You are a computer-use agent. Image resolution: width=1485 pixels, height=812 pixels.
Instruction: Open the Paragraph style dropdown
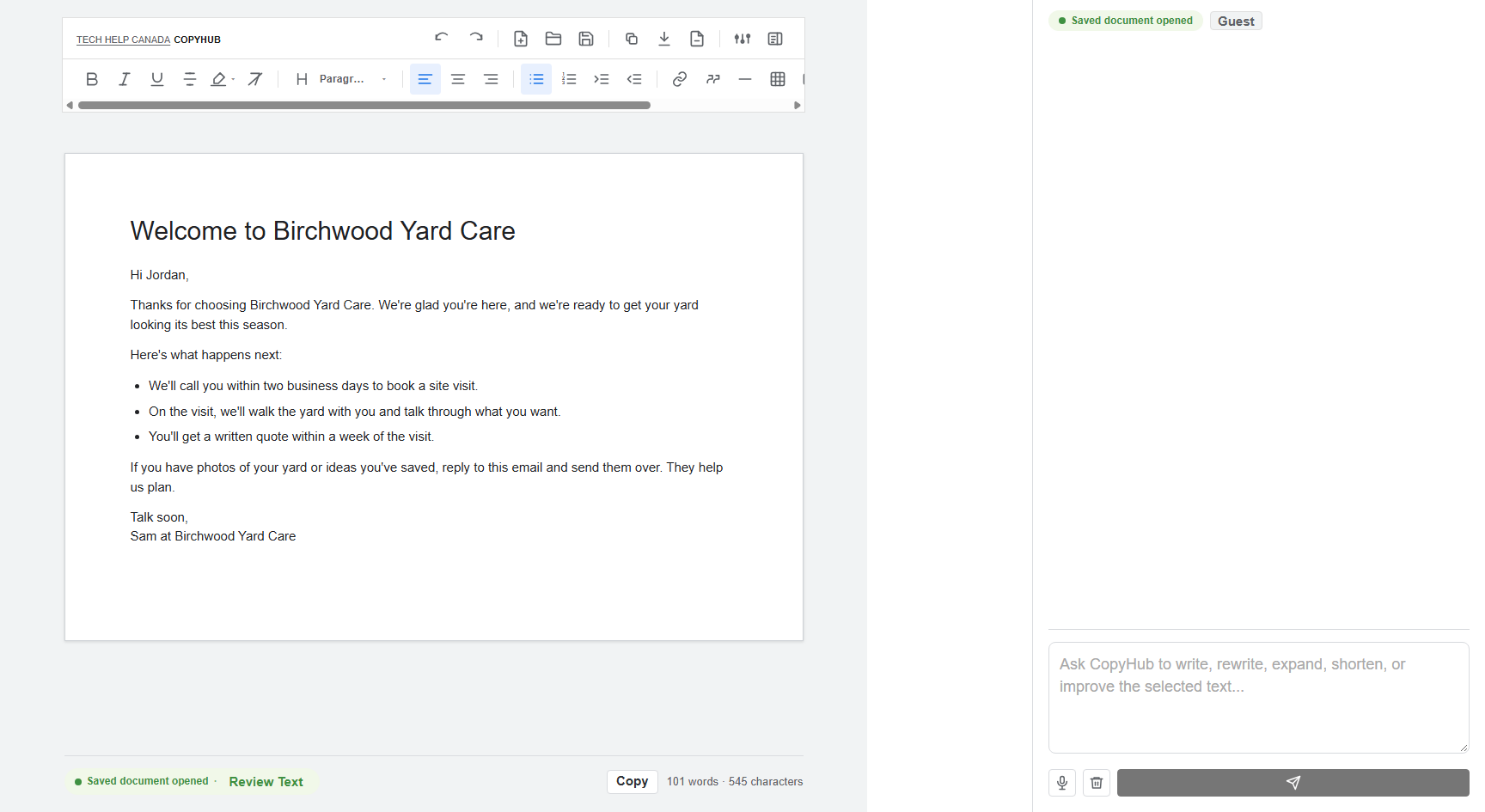tap(354, 79)
